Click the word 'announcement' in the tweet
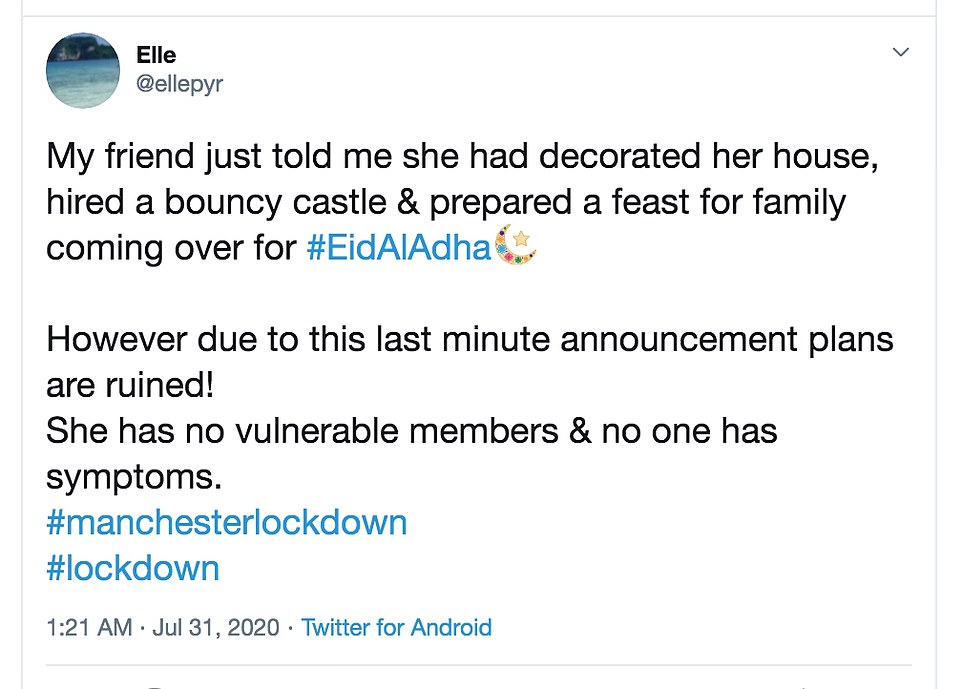Screen dimensions: 962x689 click(x=682, y=339)
